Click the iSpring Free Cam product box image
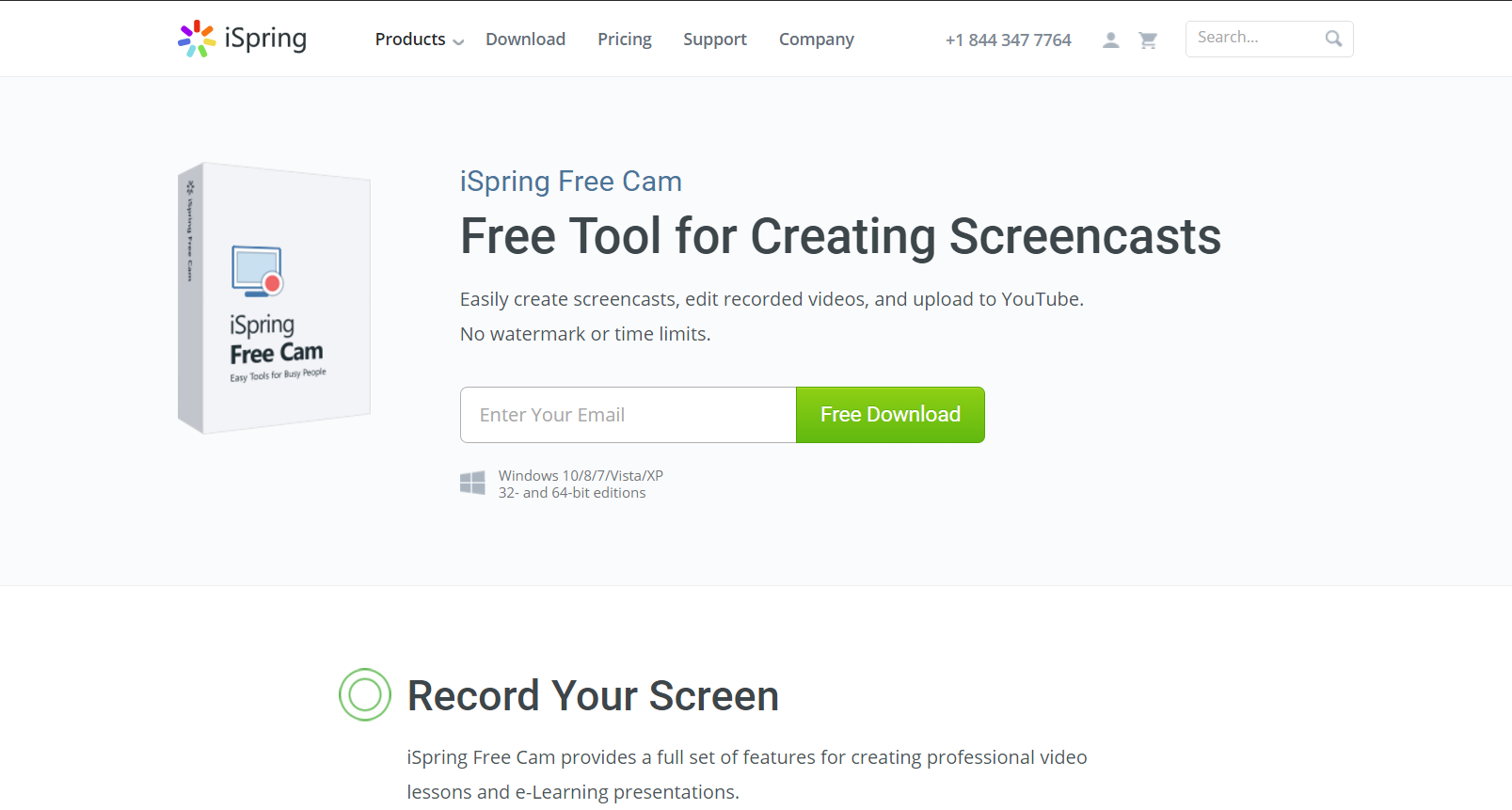This screenshot has width=1512, height=810. point(274,297)
